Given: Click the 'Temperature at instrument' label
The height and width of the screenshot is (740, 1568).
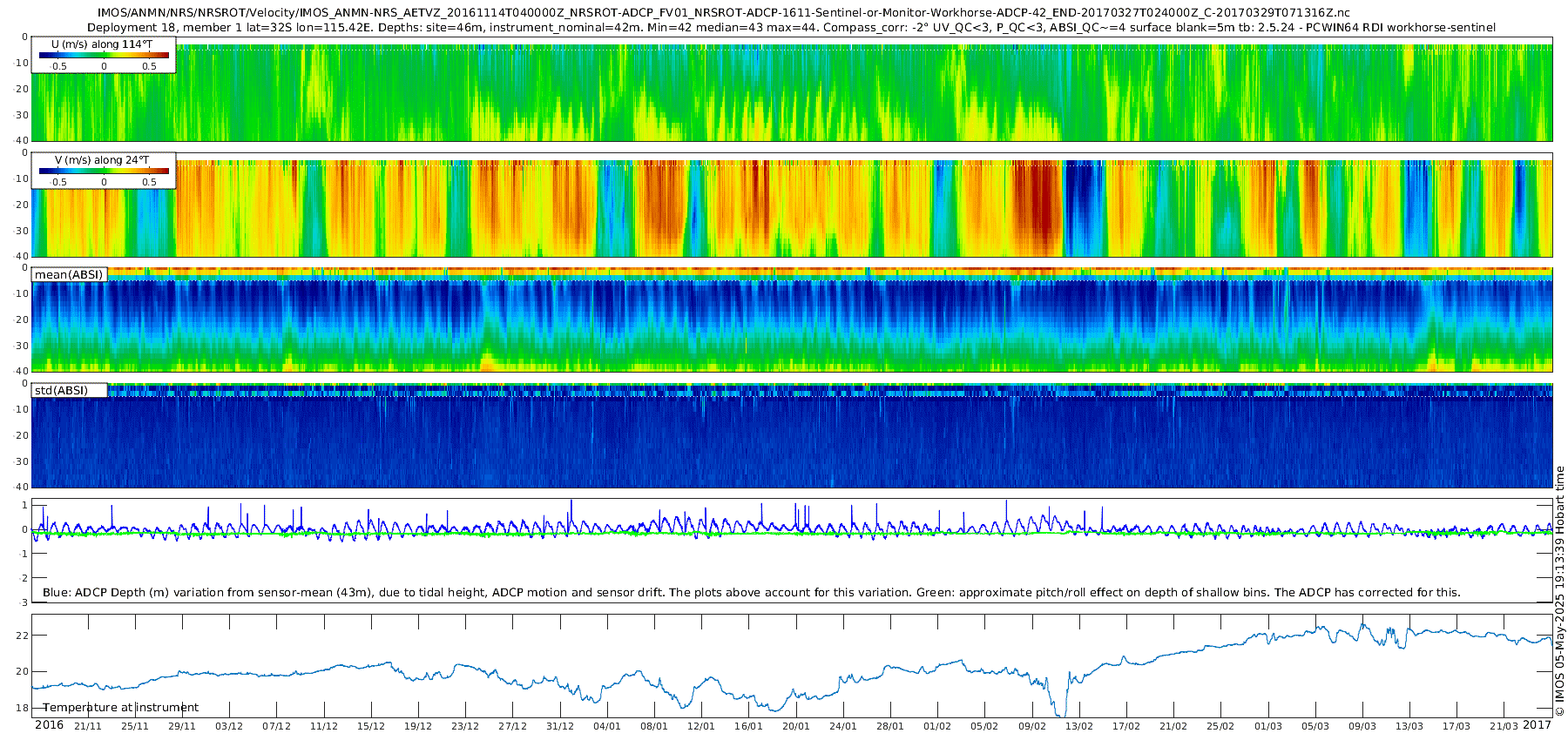Looking at the screenshot, I should (121, 708).
